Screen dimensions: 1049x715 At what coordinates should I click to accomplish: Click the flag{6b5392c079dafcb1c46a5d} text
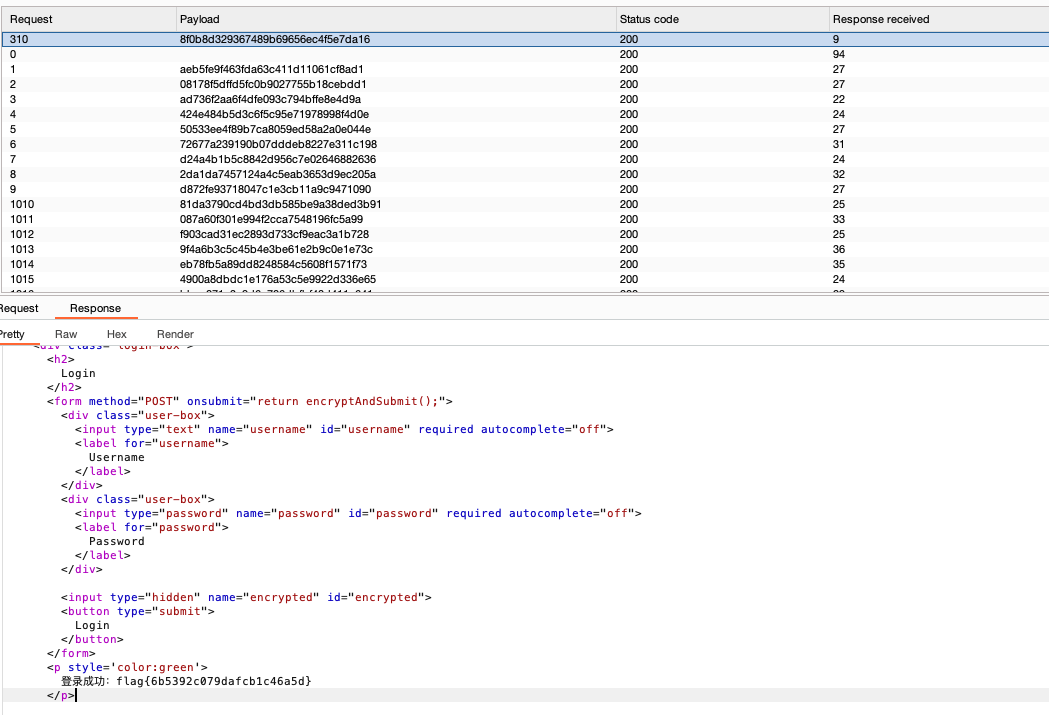pyautogui.click(x=213, y=682)
